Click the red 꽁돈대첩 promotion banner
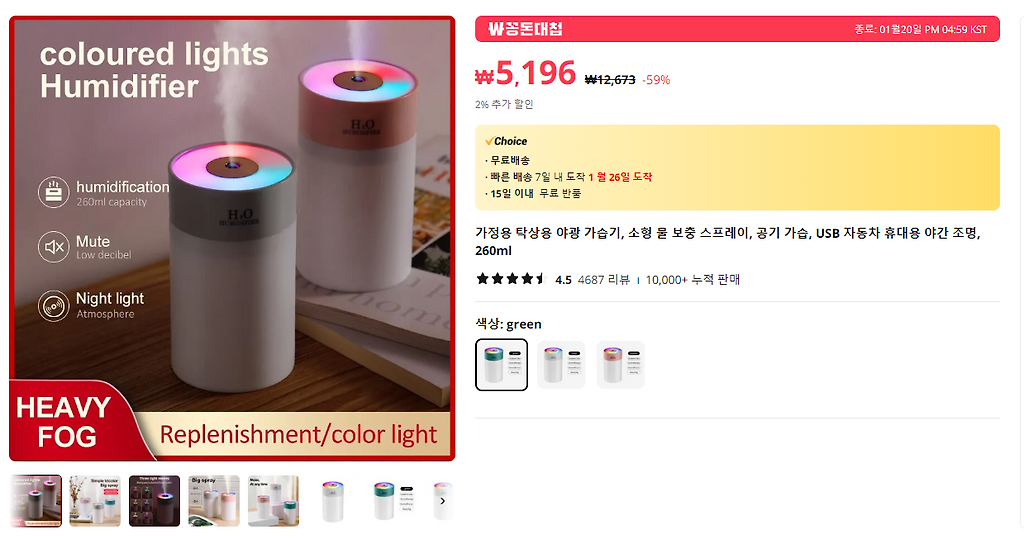The height and width of the screenshot is (539, 1024). [737, 29]
